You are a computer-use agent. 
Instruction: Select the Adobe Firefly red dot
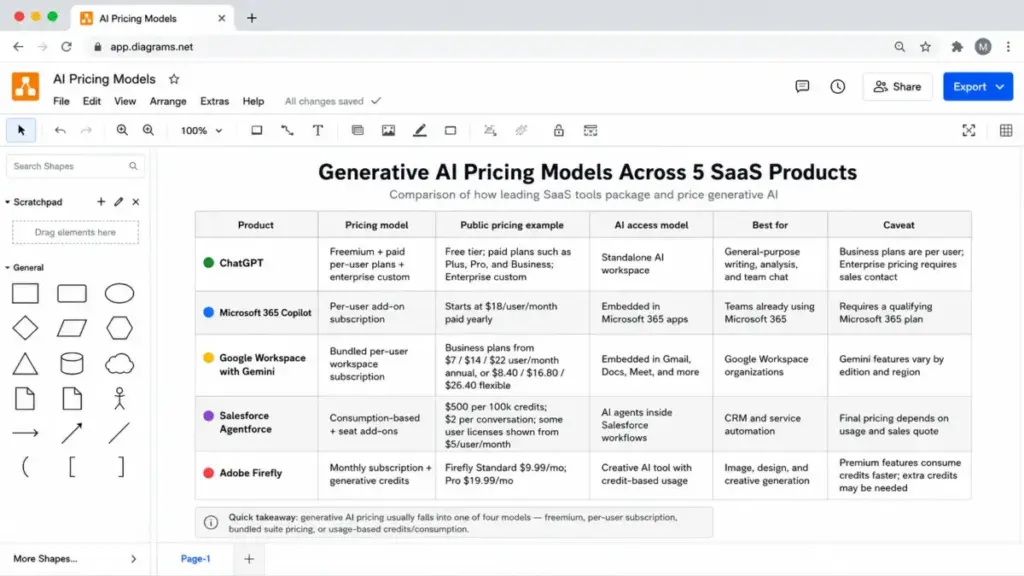pyautogui.click(x=208, y=473)
